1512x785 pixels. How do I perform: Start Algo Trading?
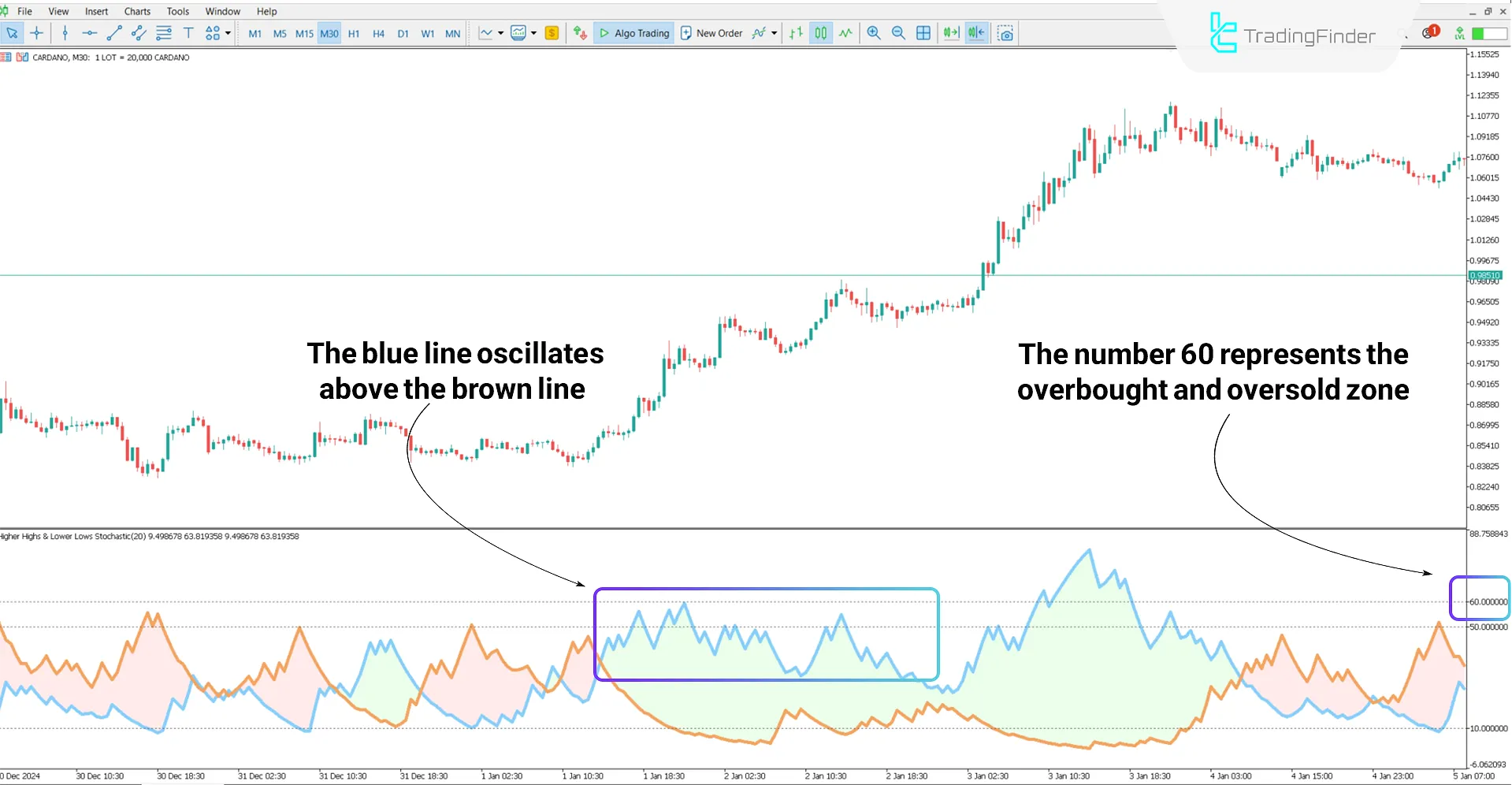633,33
